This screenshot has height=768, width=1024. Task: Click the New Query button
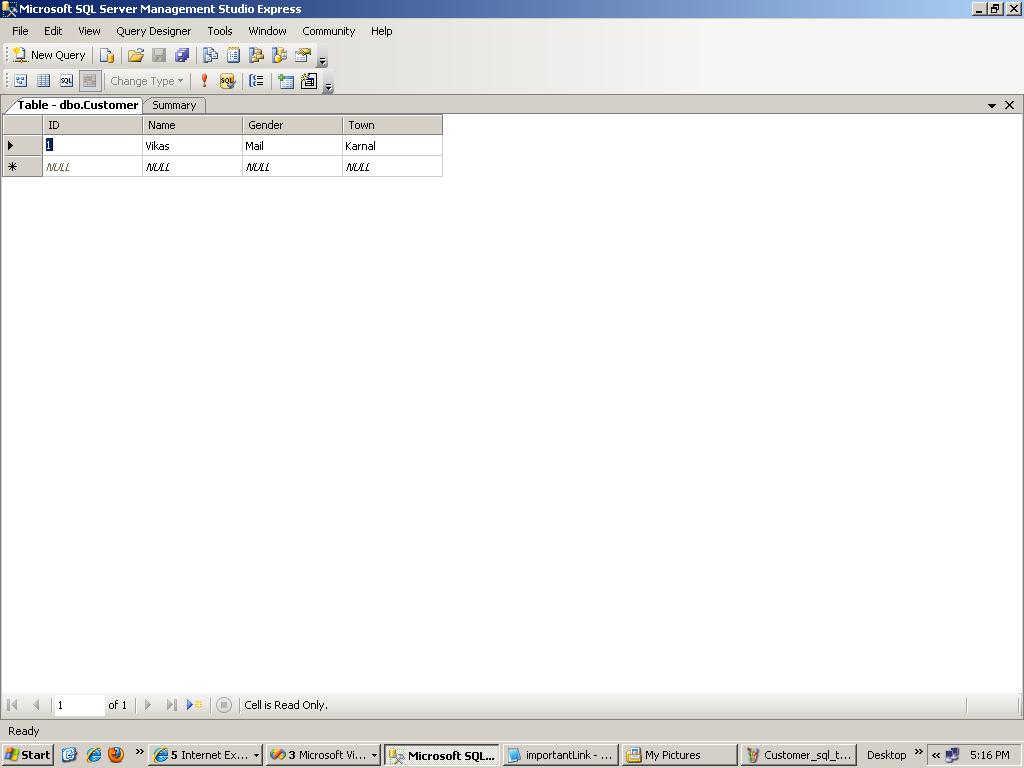(x=49, y=56)
